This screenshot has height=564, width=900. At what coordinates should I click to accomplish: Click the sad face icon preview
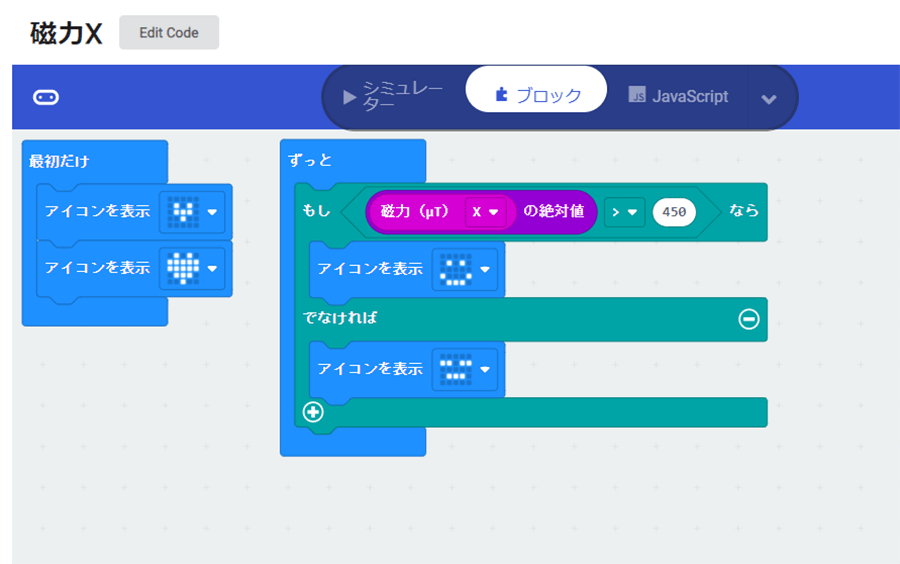(x=456, y=369)
